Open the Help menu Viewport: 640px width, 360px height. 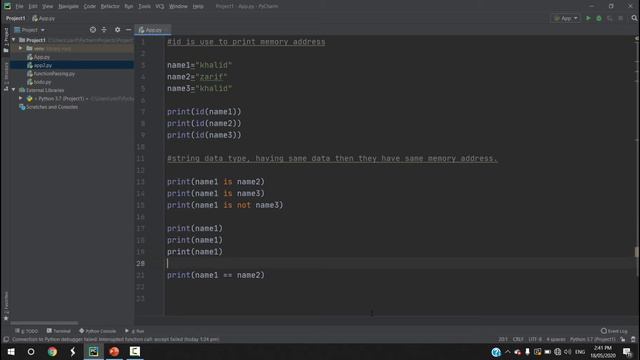click(198, 6)
